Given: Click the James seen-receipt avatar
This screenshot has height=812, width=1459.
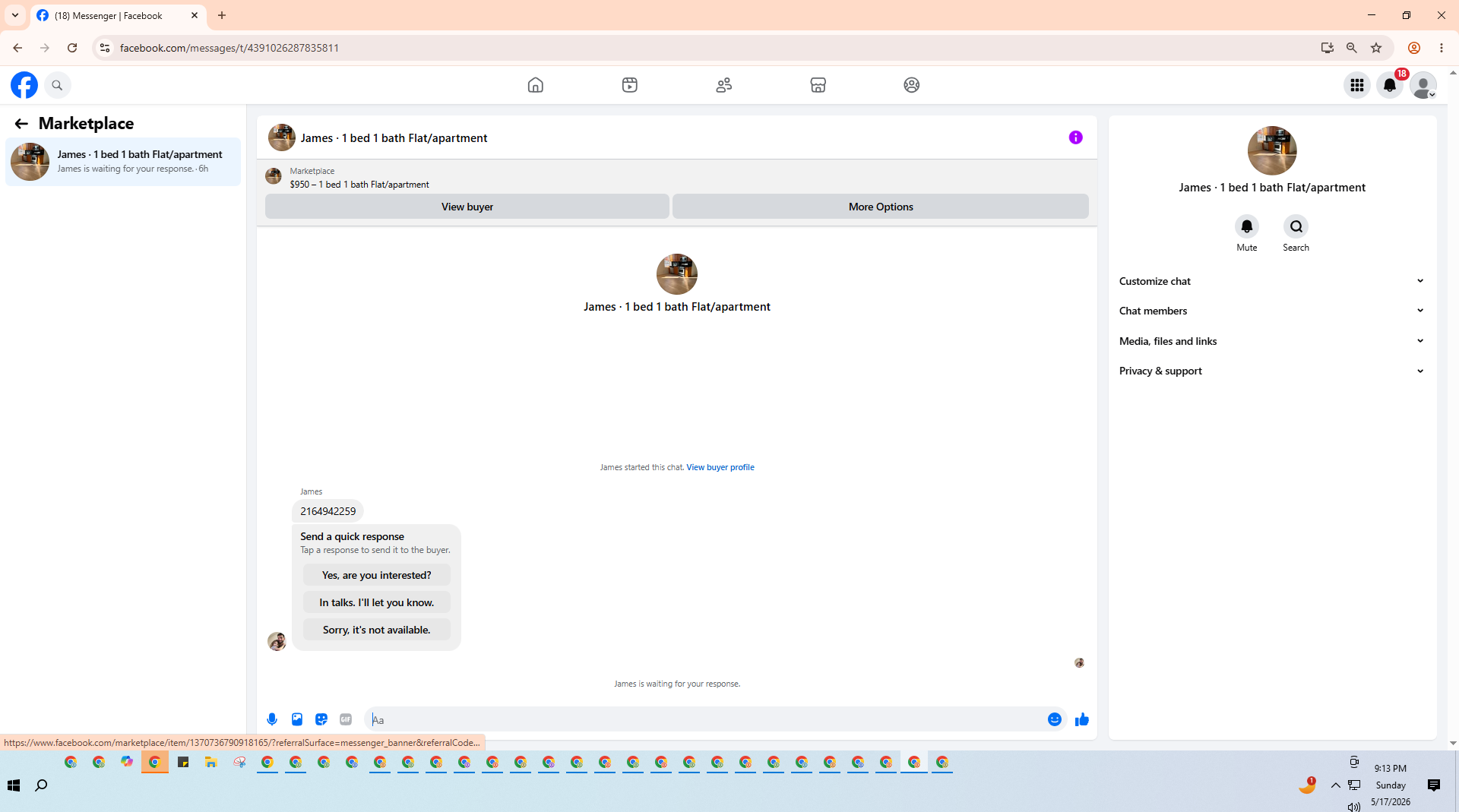Looking at the screenshot, I should pyautogui.click(x=1079, y=663).
